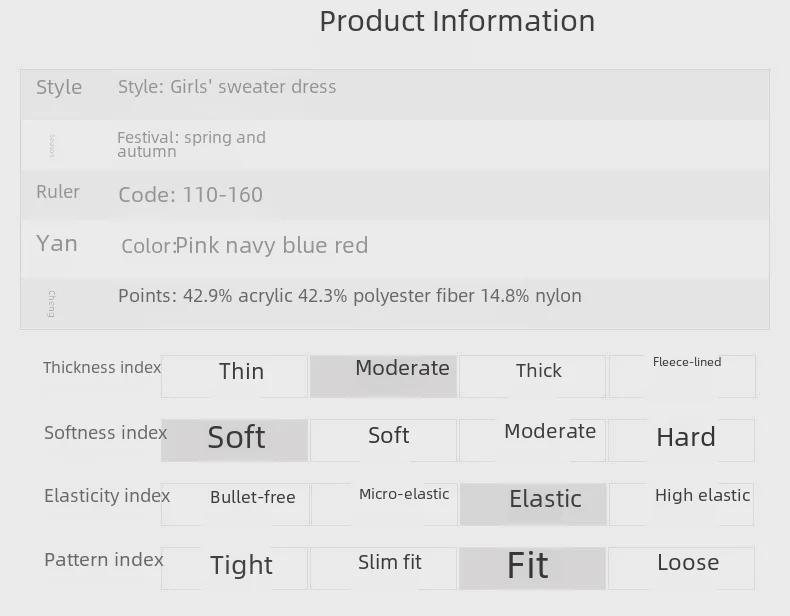Click the Product Information heading
This screenshot has width=790, height=616.
pos(457,21)
